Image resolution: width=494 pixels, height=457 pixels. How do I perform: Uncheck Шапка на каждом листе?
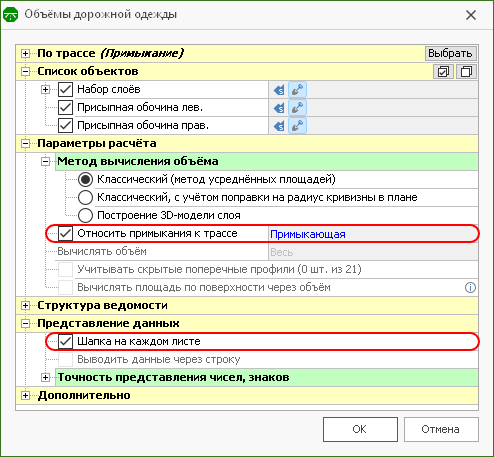click(x=65, y=341)
